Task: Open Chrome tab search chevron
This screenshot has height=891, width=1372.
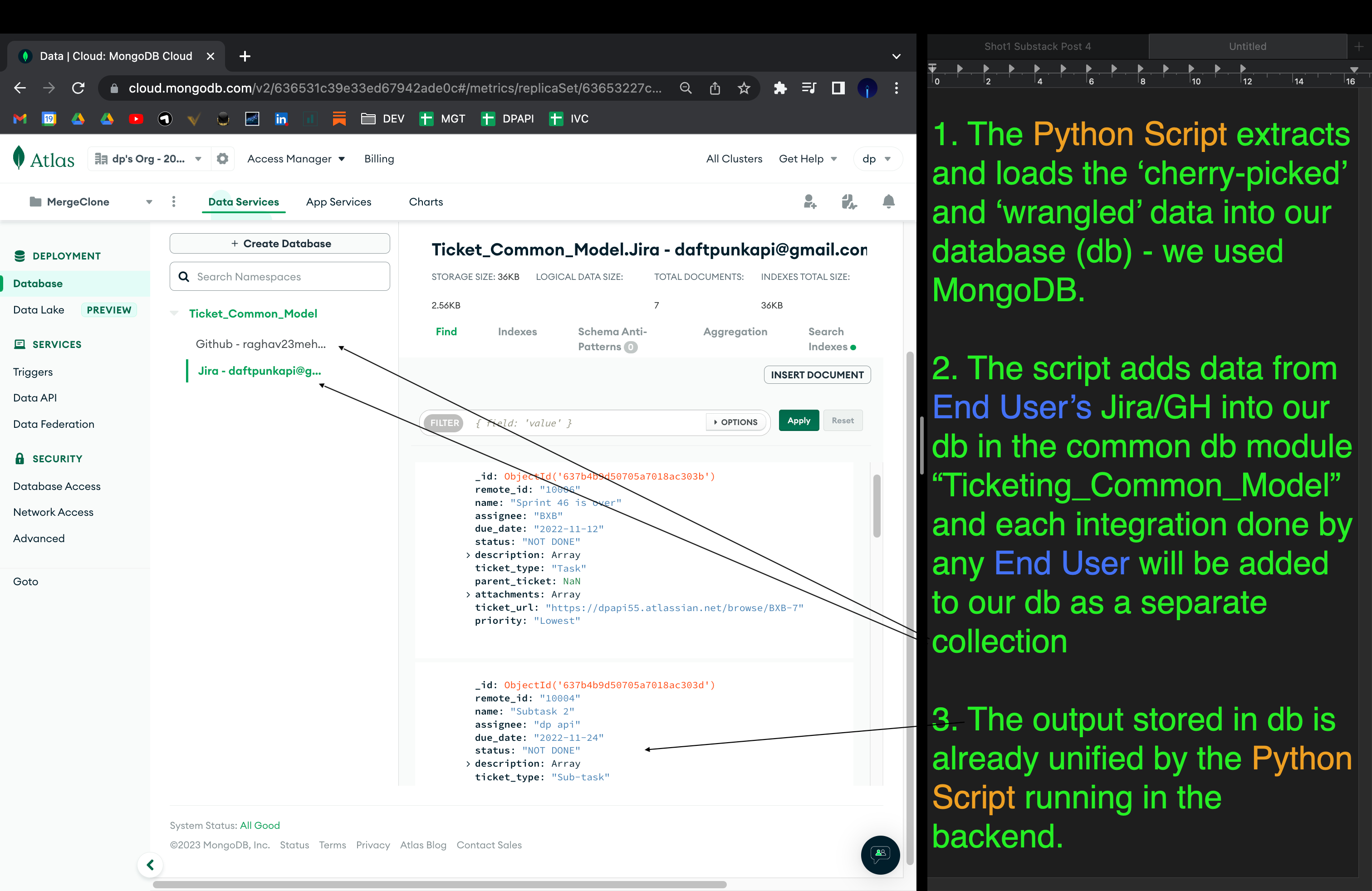Action: [896, 56]
